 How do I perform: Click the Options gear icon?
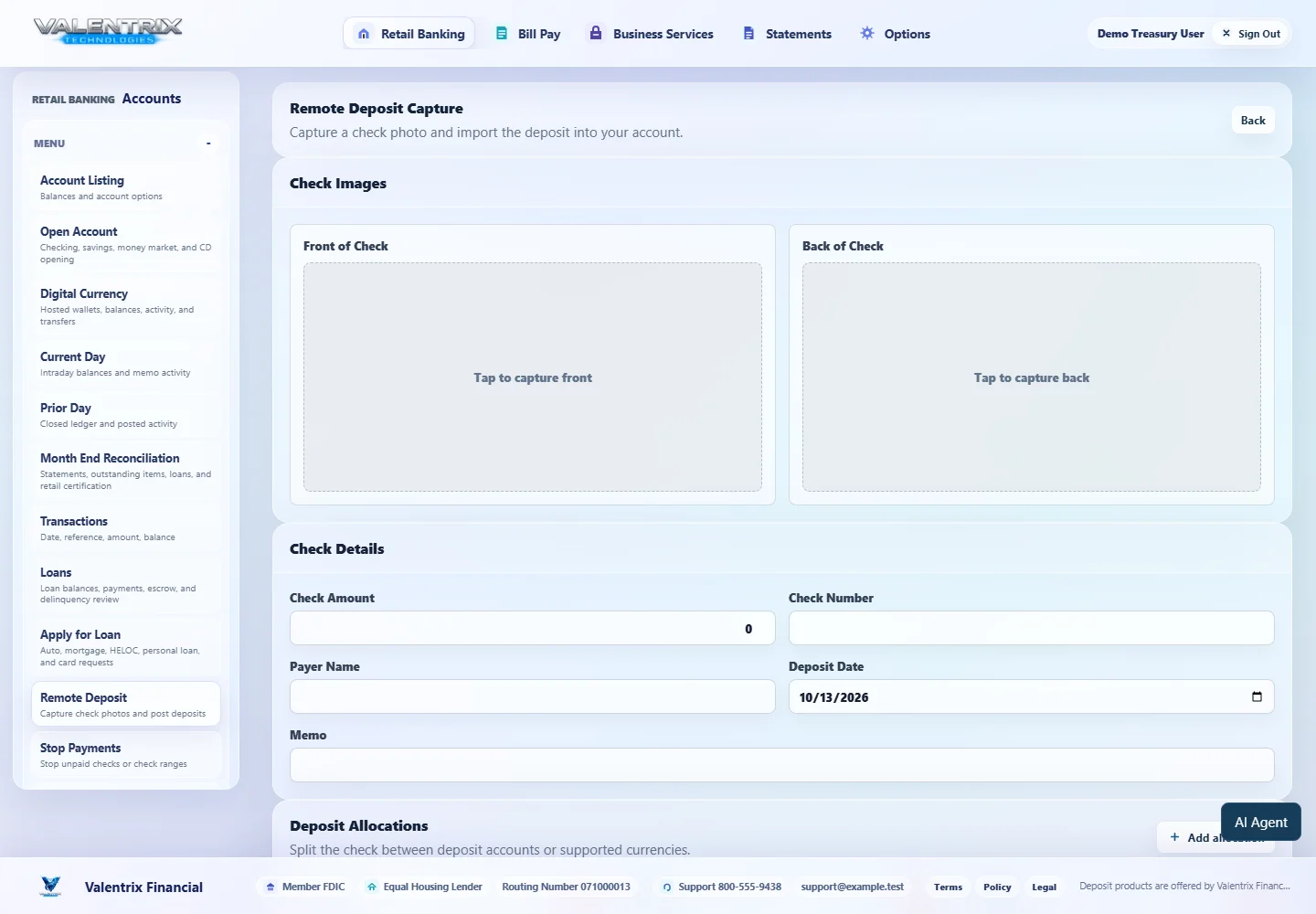coord(867,33)
